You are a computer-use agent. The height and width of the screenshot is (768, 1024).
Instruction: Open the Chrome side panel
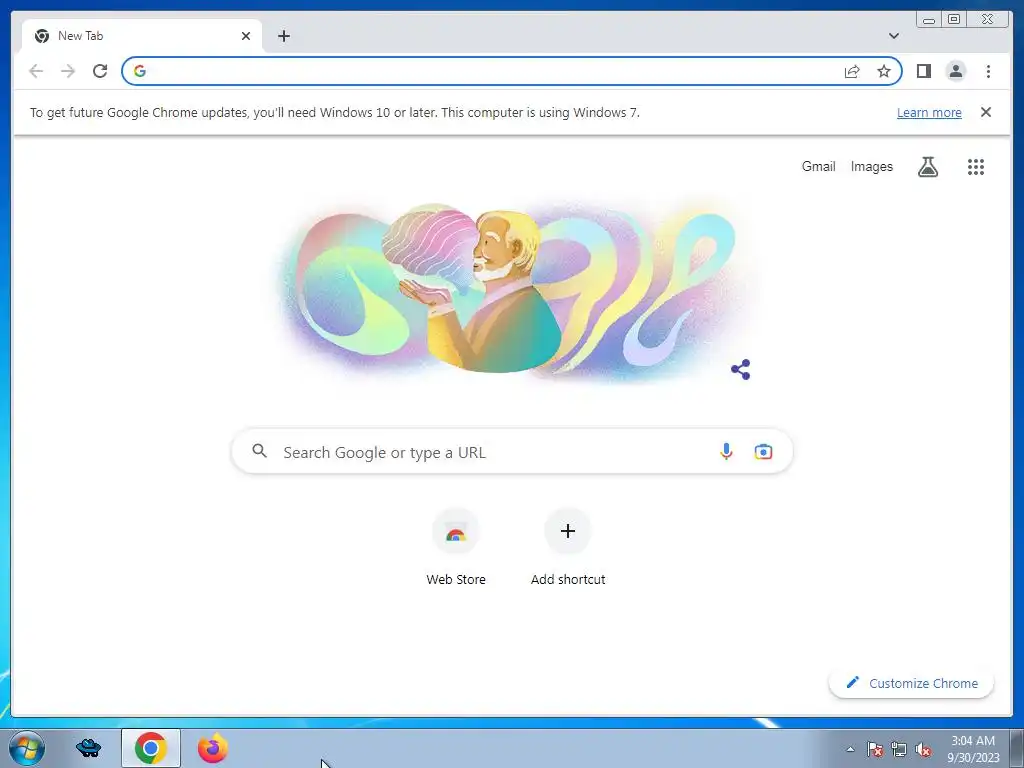(x=923, y=71)
